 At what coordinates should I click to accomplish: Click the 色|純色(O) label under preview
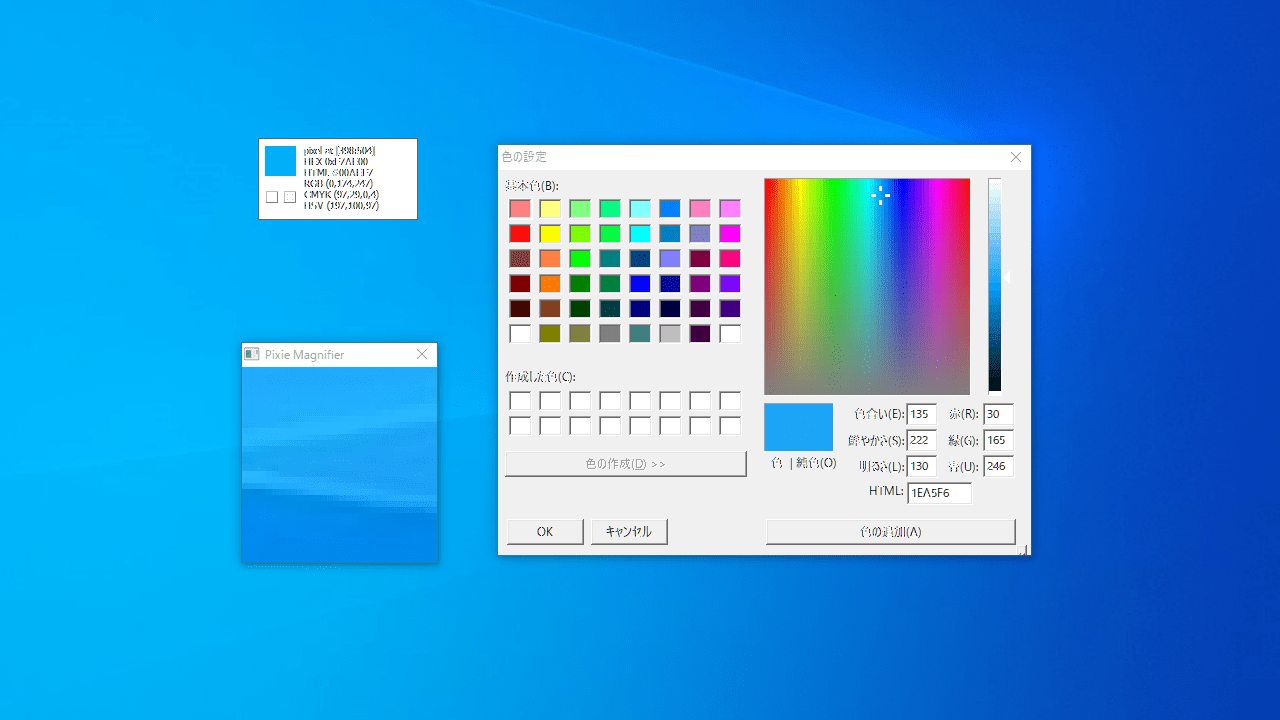point(804,463)
